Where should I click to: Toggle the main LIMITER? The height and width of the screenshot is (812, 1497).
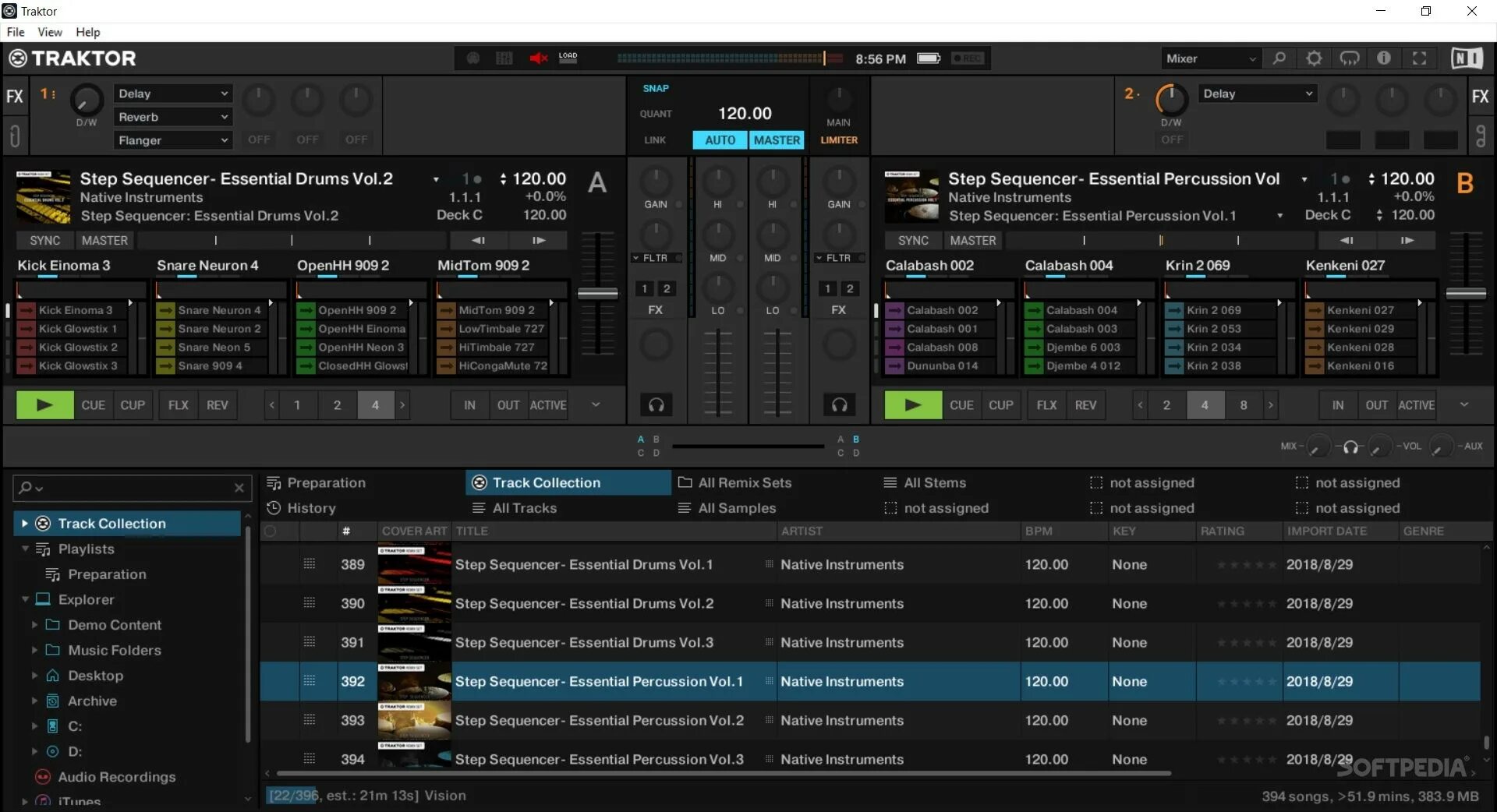click(839, 140)
